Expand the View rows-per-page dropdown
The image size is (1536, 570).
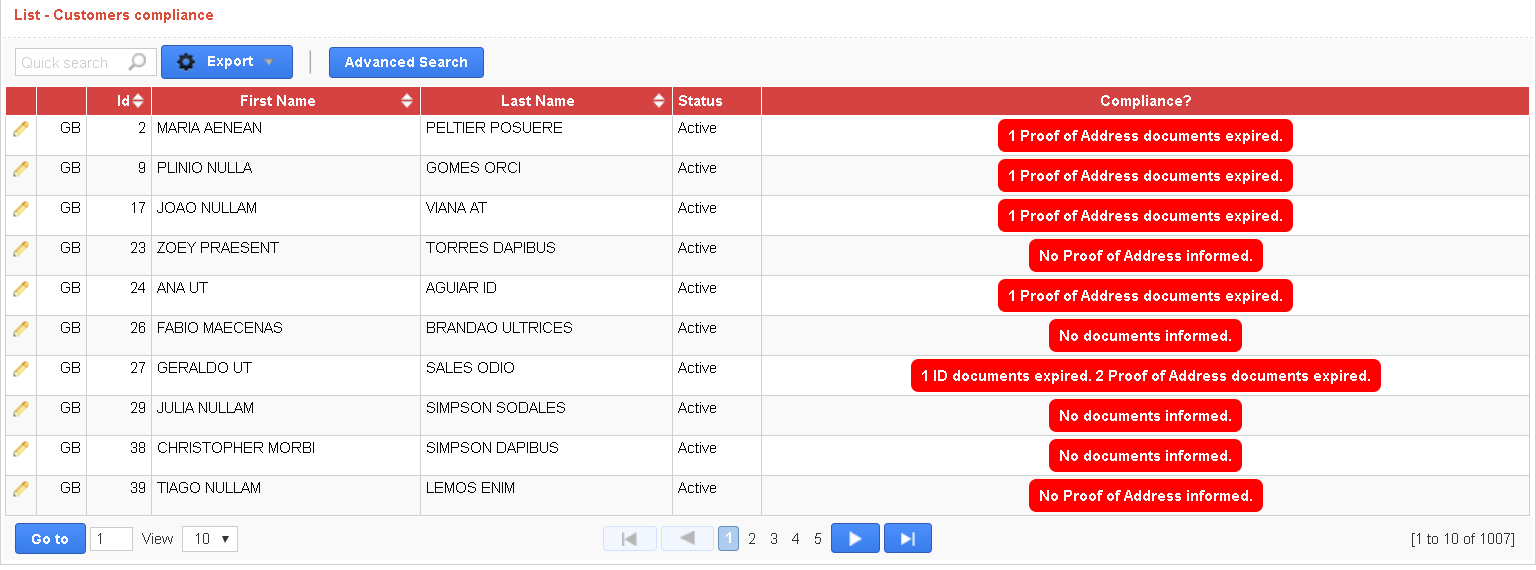coord(210,539)
